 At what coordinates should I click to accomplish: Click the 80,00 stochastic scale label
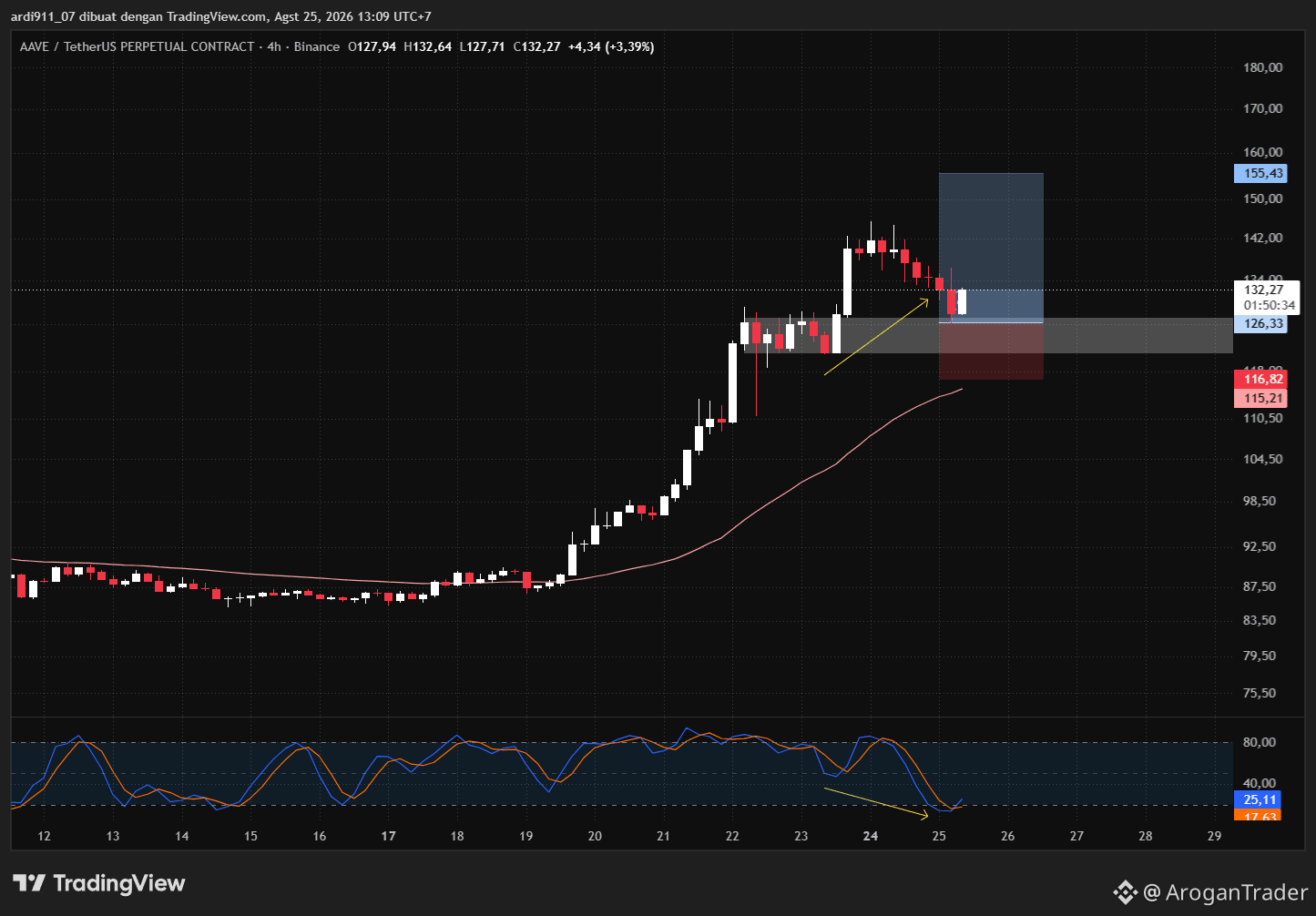pyautogui.click(x=1260, y=742)
